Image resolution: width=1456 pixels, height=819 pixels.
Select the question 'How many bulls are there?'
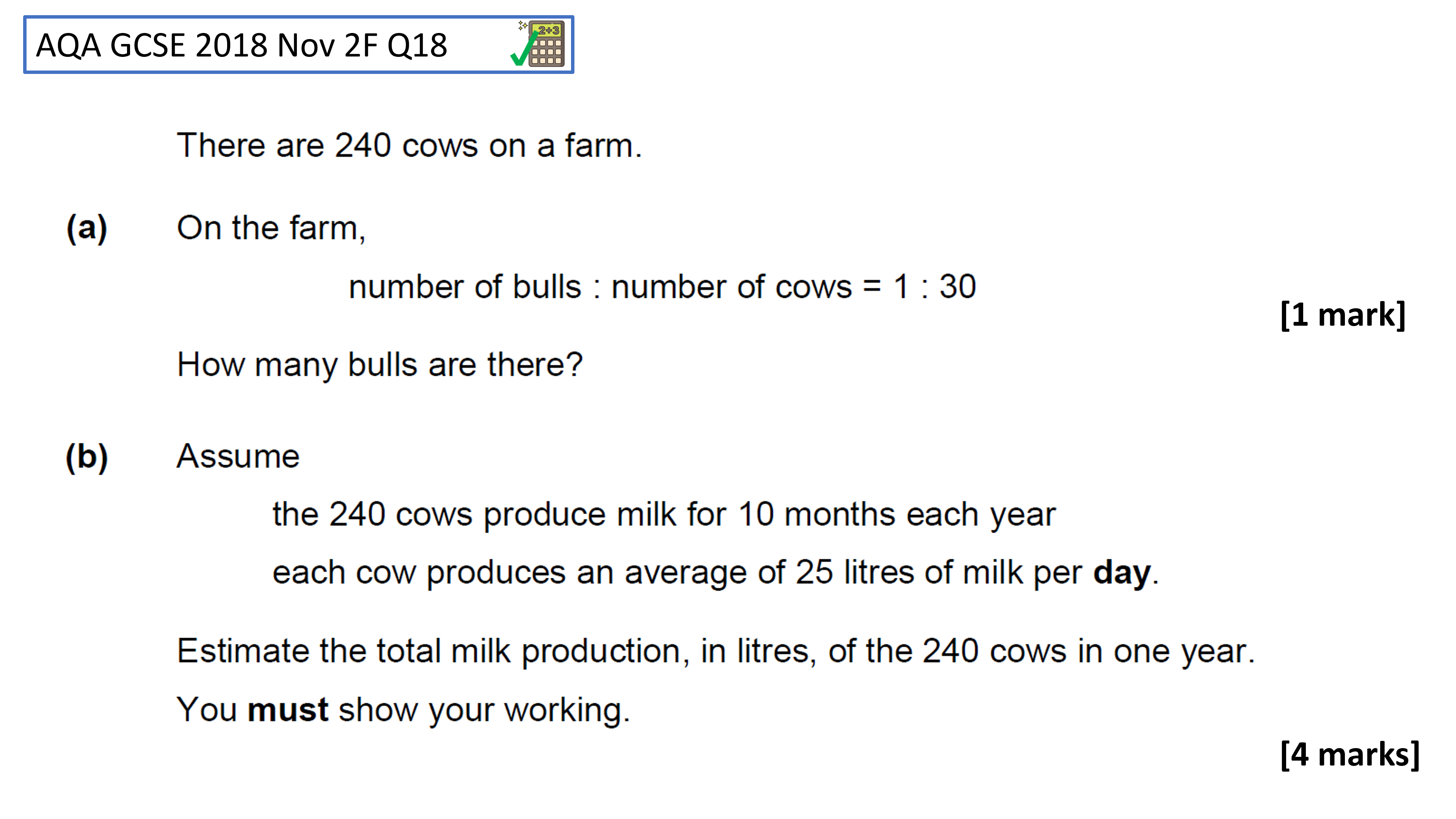coord(379,364)
